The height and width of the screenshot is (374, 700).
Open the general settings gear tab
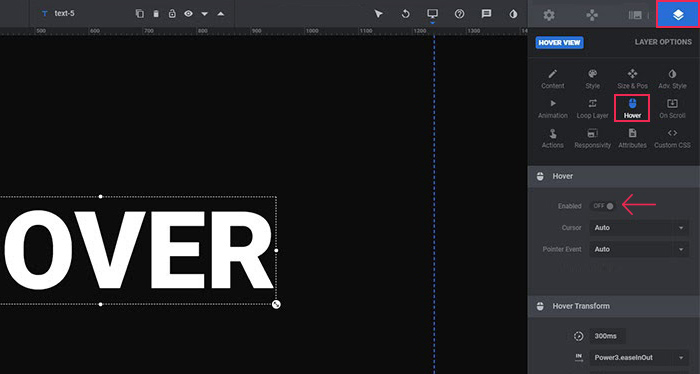[549, 15]
